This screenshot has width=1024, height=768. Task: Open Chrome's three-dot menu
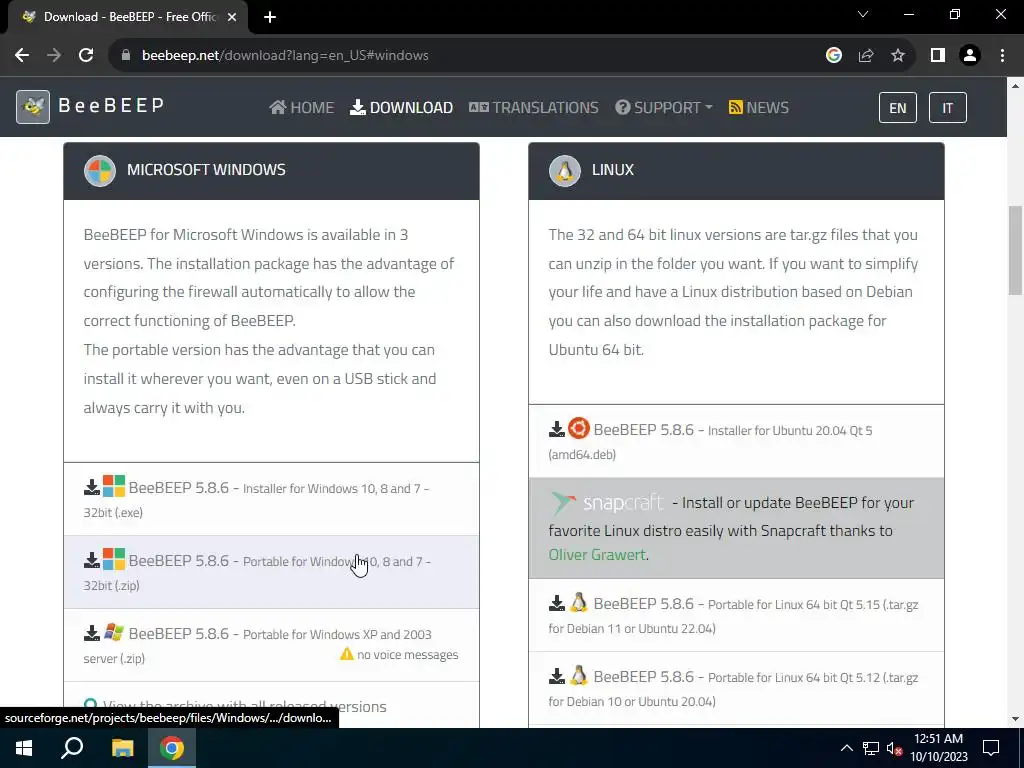pos(1002,56)
